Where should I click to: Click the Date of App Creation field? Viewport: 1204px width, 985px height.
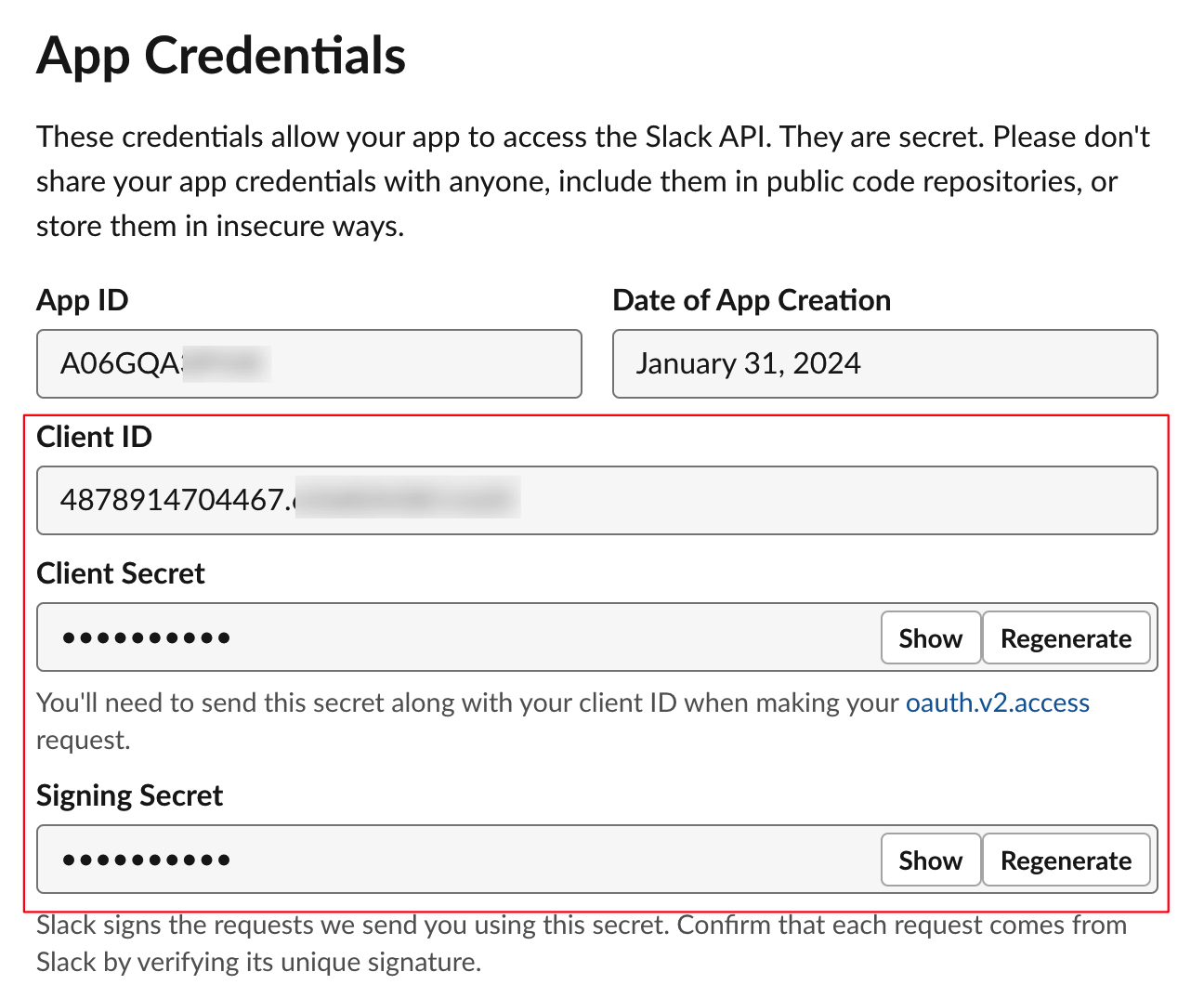(x=885, y=363)
